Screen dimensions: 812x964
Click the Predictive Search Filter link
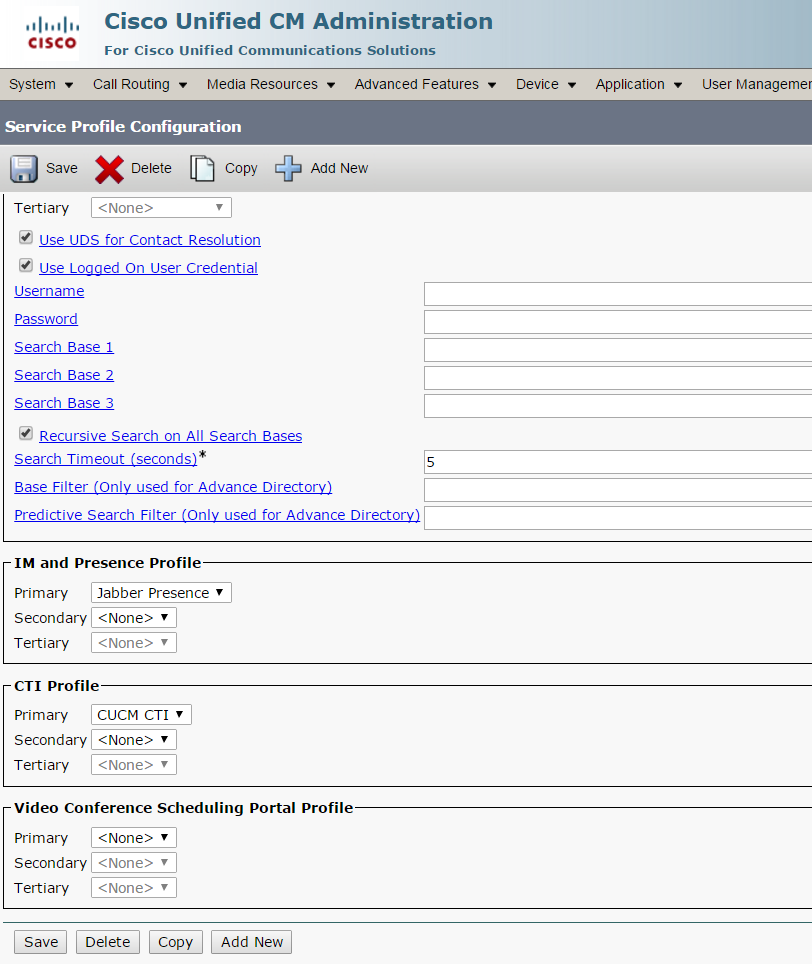(x=217, y=515)
